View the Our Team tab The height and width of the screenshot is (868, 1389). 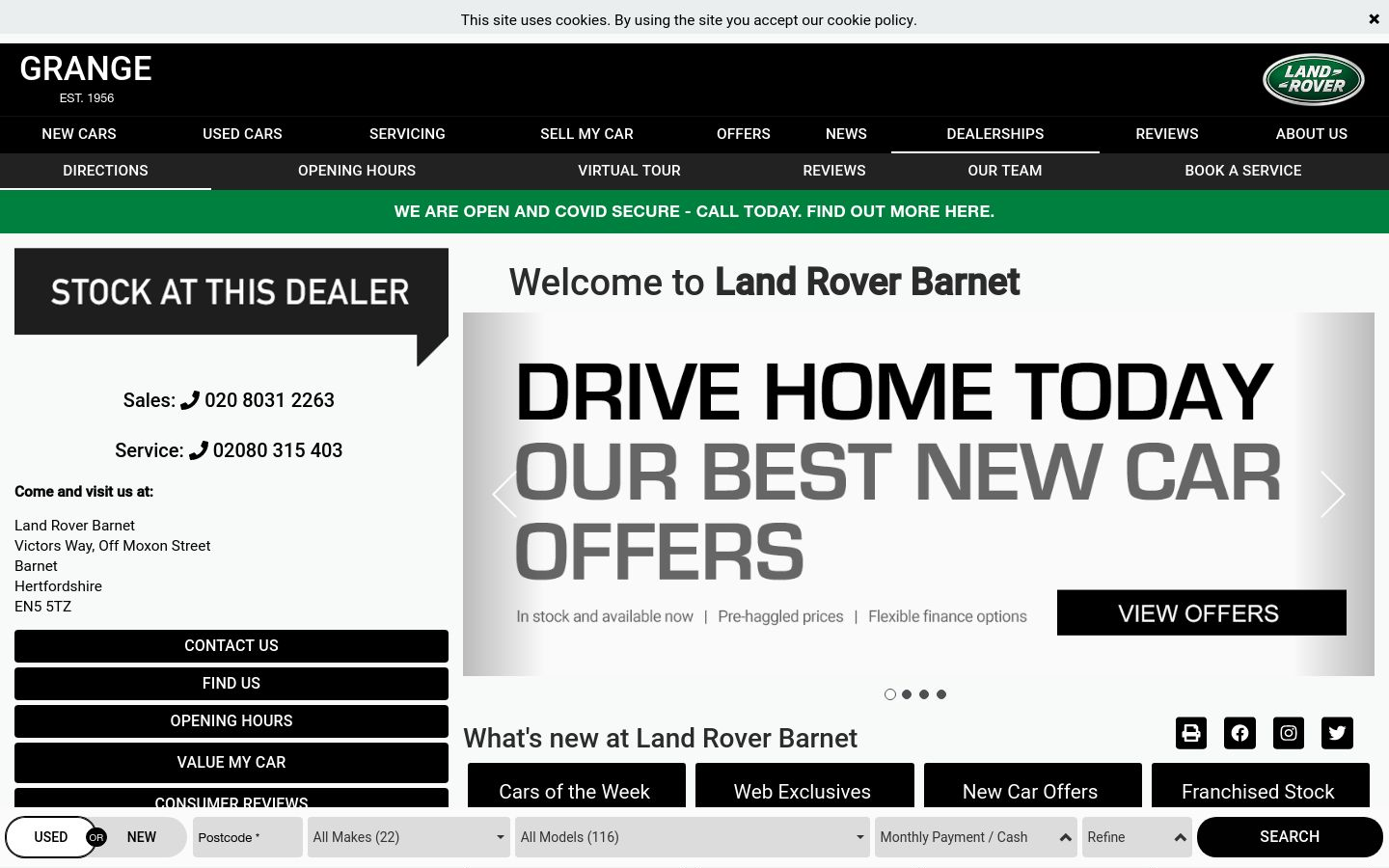point(1005,171)
